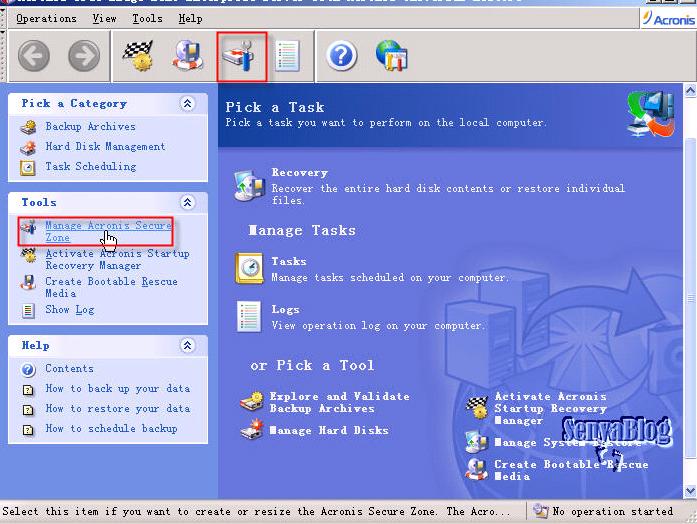Viewport: 697px width, 524px height.
Task: Click the Tasks clock icon in main pane
Action: pyautogui.click(x=249, y=268)
